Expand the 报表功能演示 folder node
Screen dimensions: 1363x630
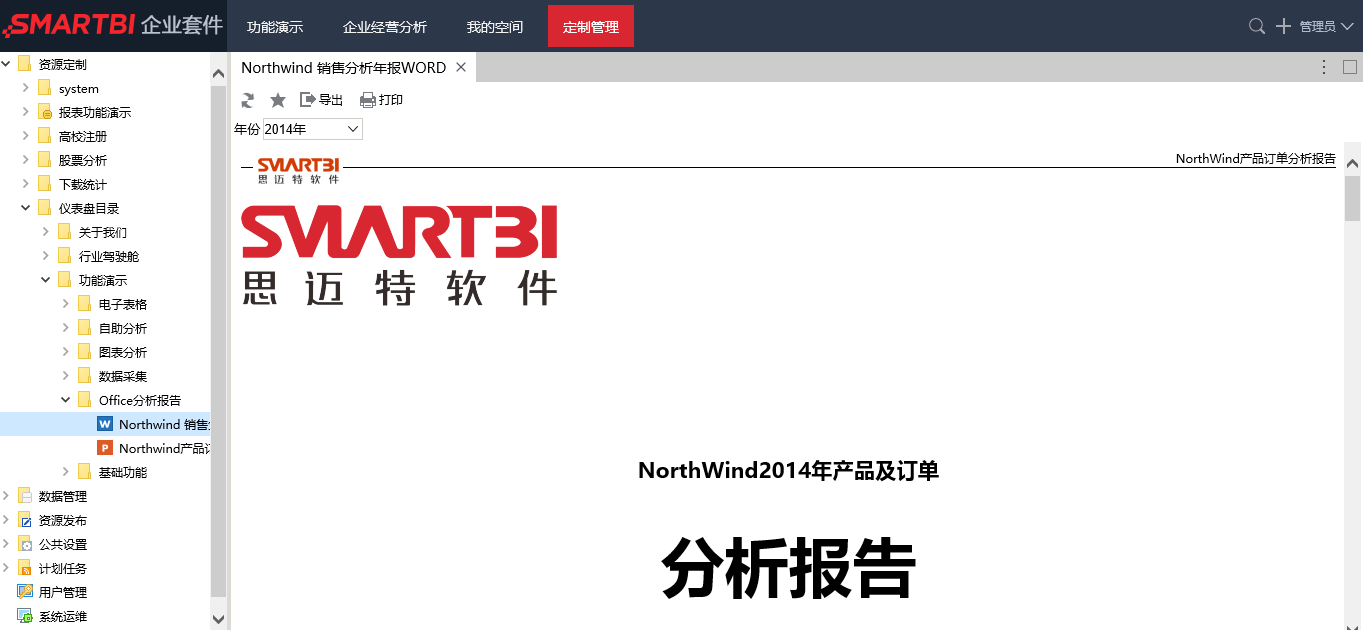click(x=26, y=112)
